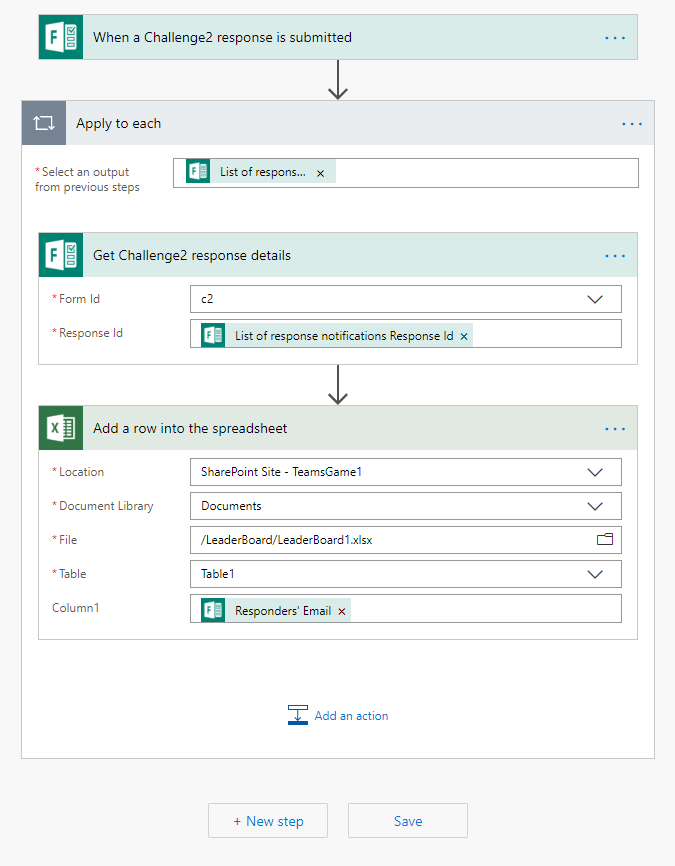Click the Add an action icon
This screenshot has height=866, width=675.
point(298,715)
